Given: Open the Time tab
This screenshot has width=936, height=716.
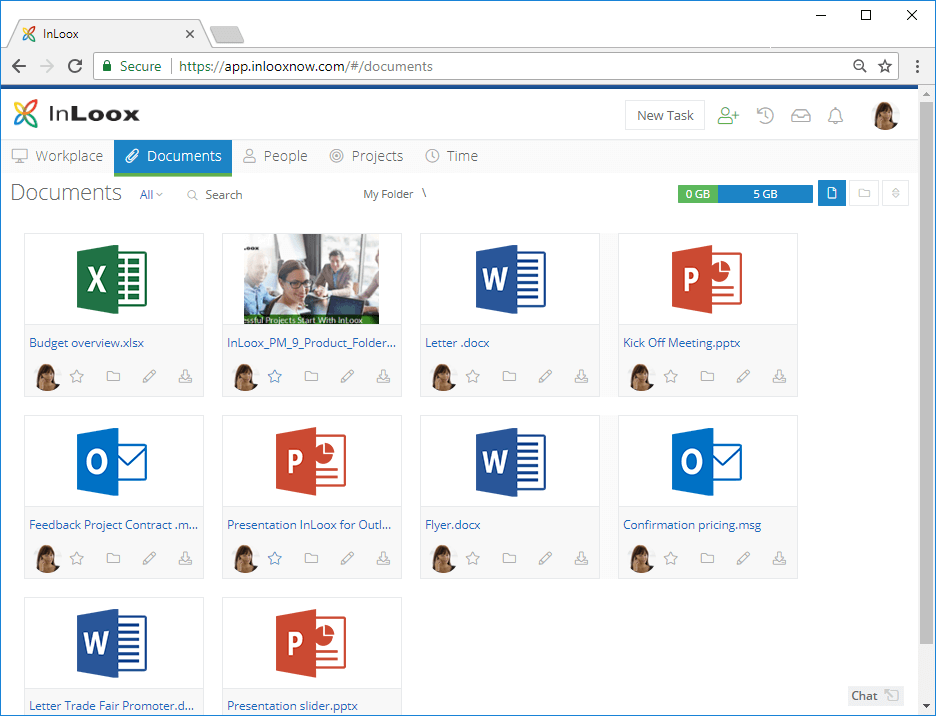Looking at the screenshot, I should point(451,156).
